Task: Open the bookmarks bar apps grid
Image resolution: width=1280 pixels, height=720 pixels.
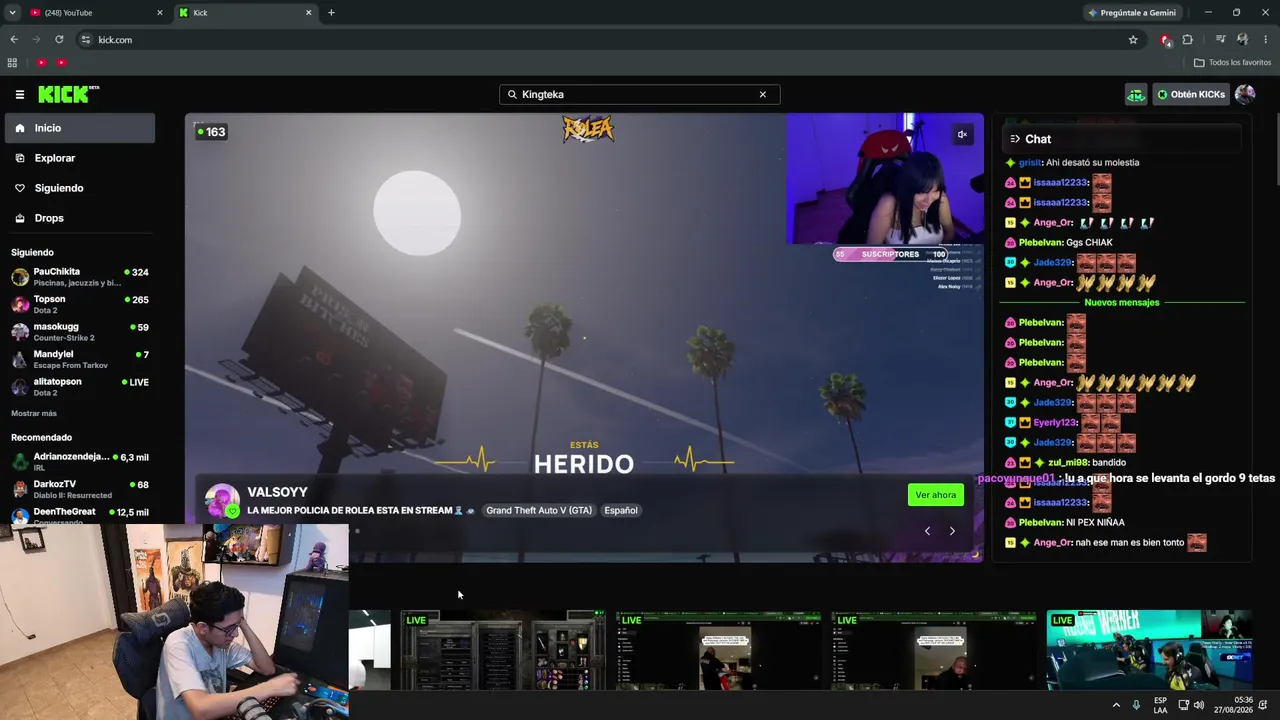Action: tap(12, 62)
